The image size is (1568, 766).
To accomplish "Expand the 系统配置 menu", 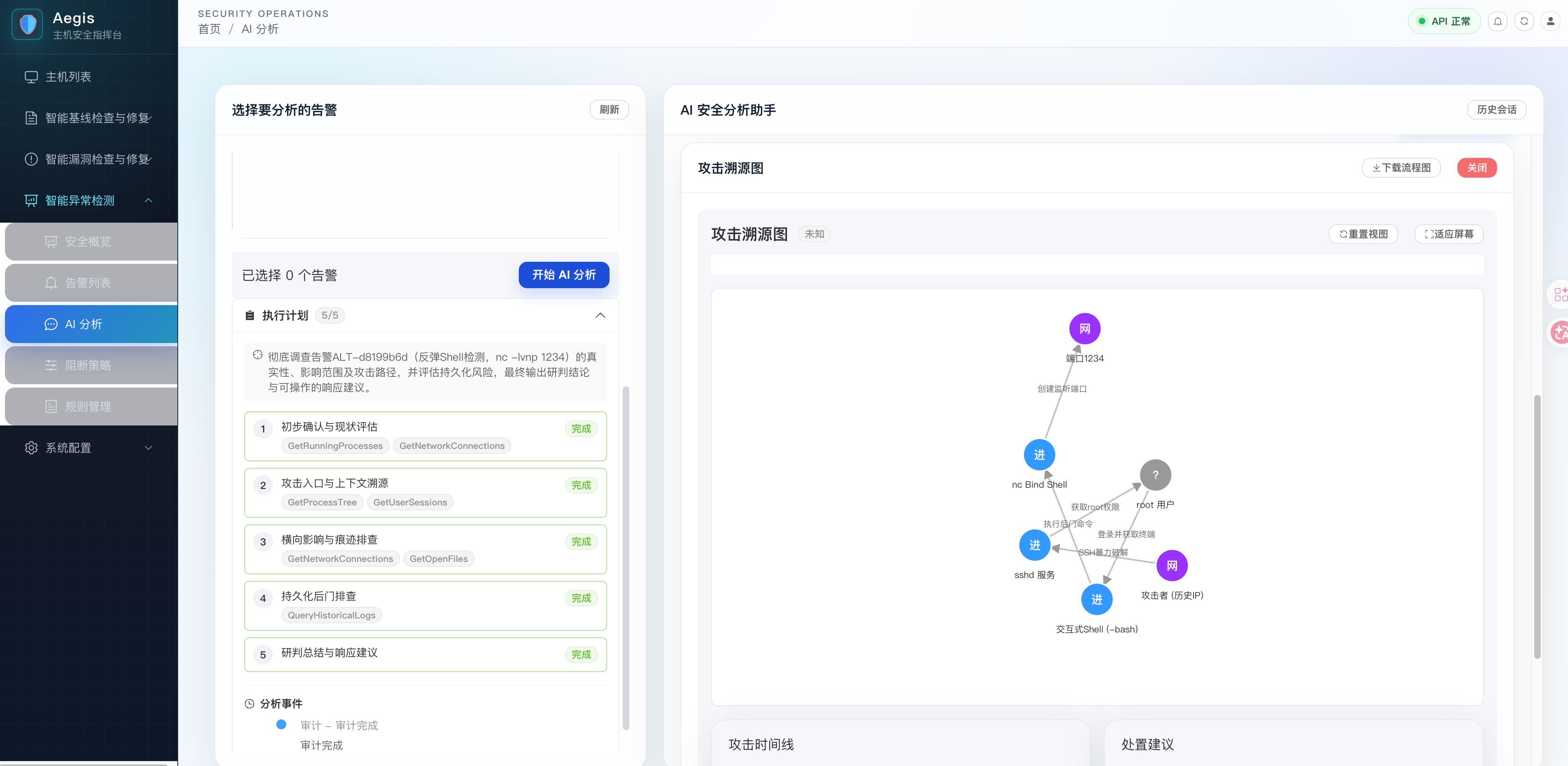I will (89, 448).
